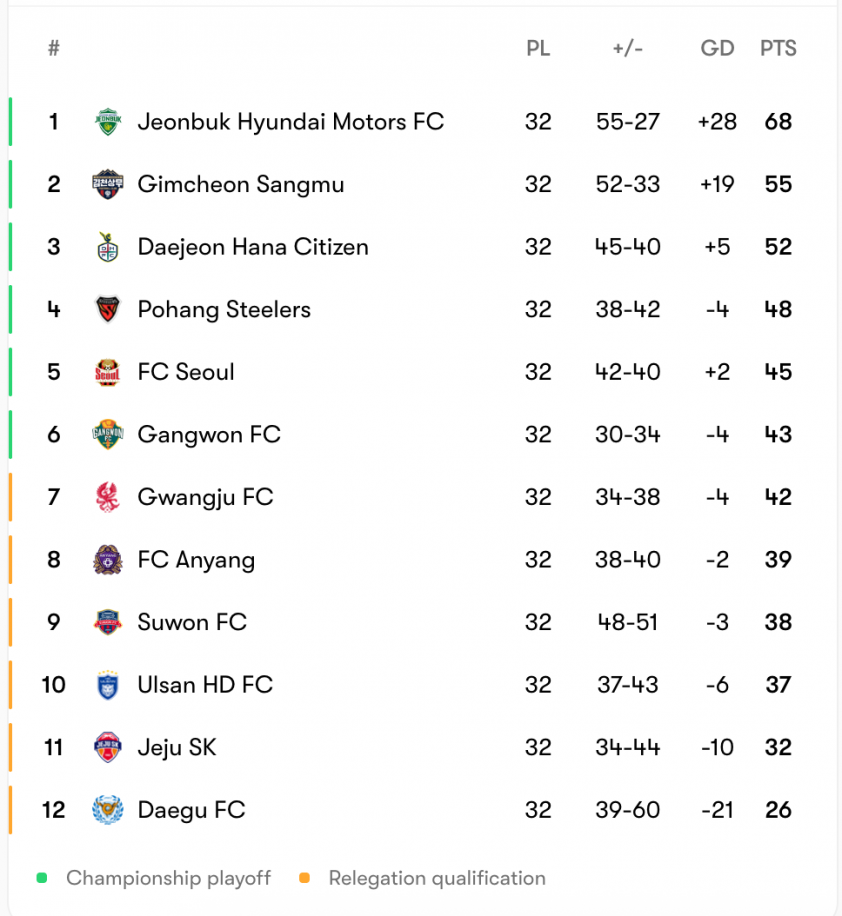Click the Gwangju FC team crest
Image resolution: width=842 pixels, height=916 pixels.
tap(108, 497)
